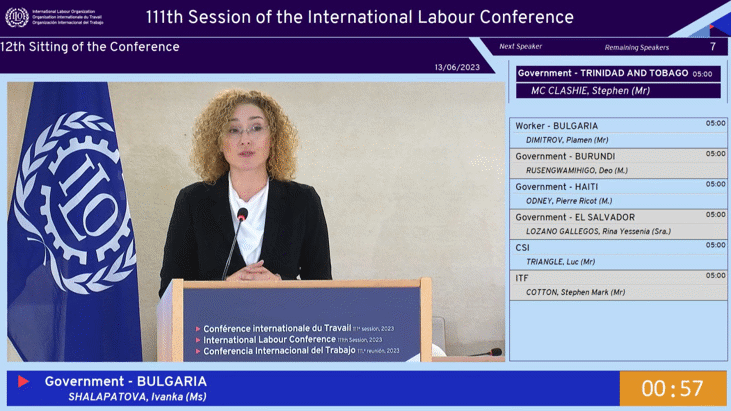Select Government - EL SALVADOR speaker row
The width and height of the screenshot is (731, 411).
click(x=618, y=224)
